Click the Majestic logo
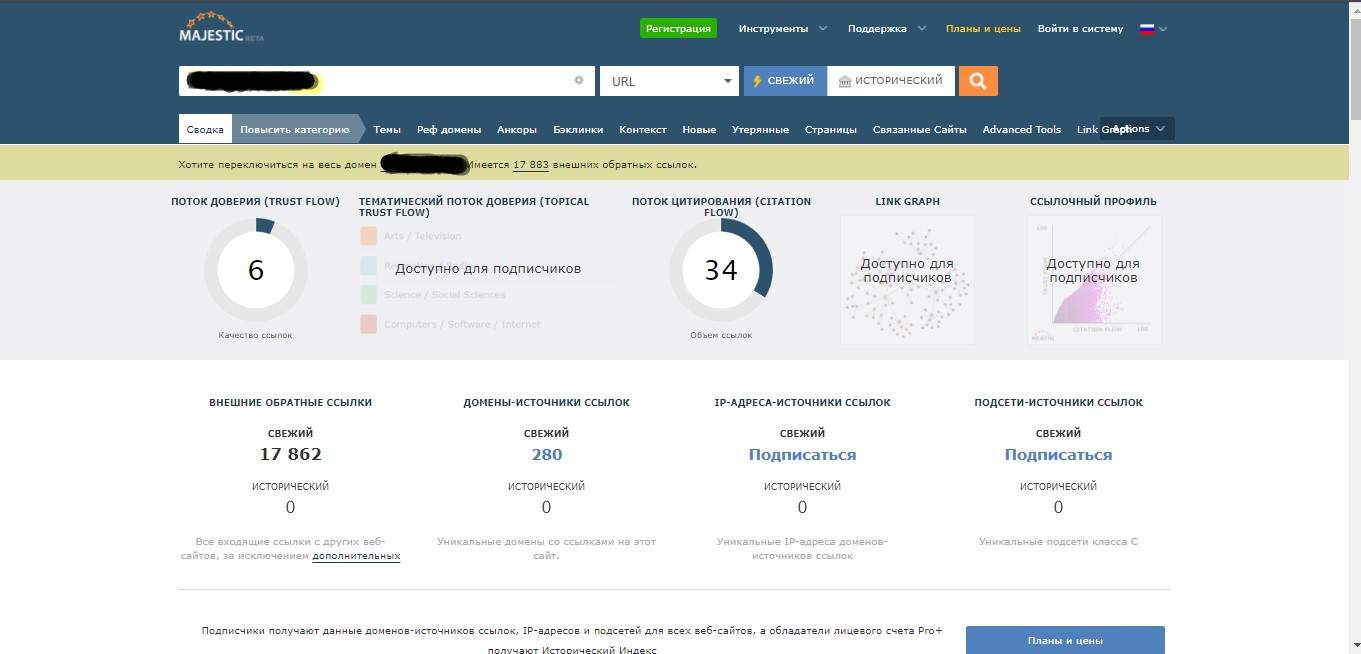1361x654 pixels. pyautogui.click(x=221, y=27)
